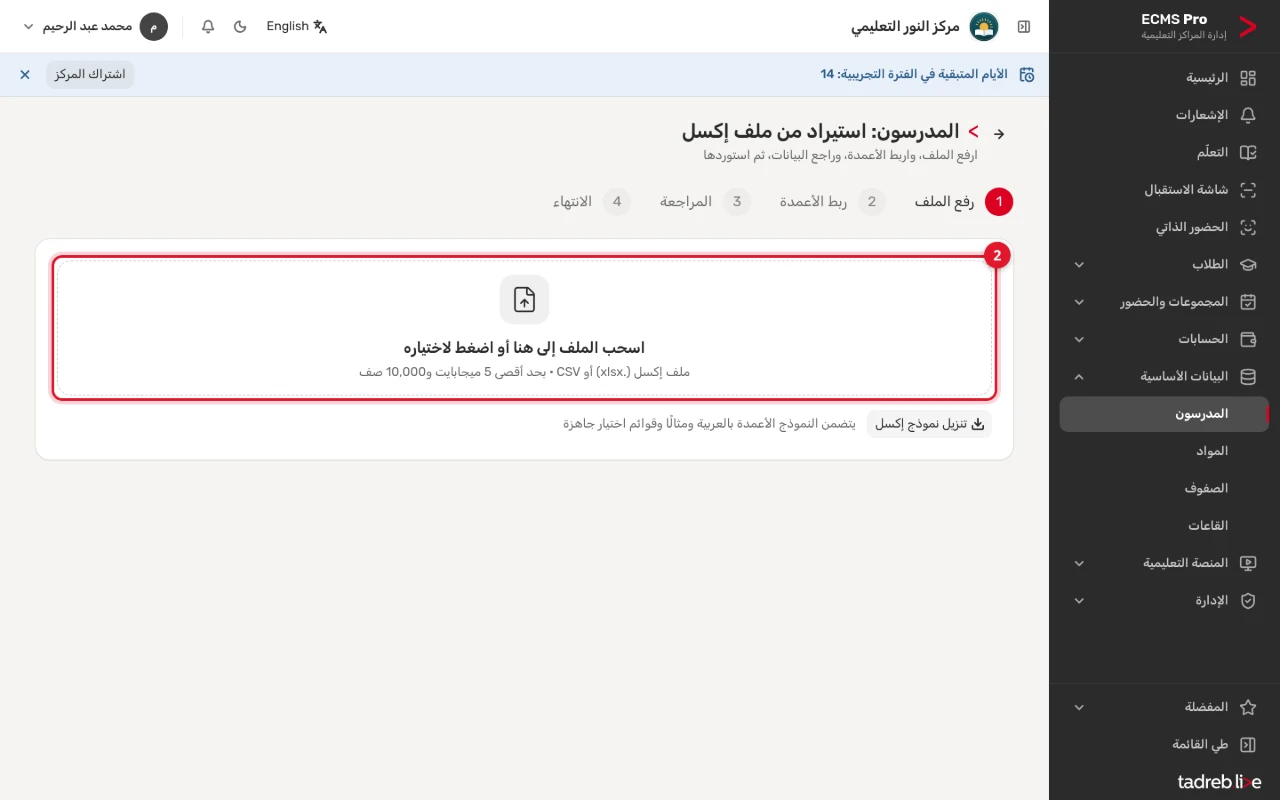Image resolution: width=1280 pixels, height=800 pixels.
Task: Click the الحضور الذاتي face-scan icon
Action: pos(1248,227)
